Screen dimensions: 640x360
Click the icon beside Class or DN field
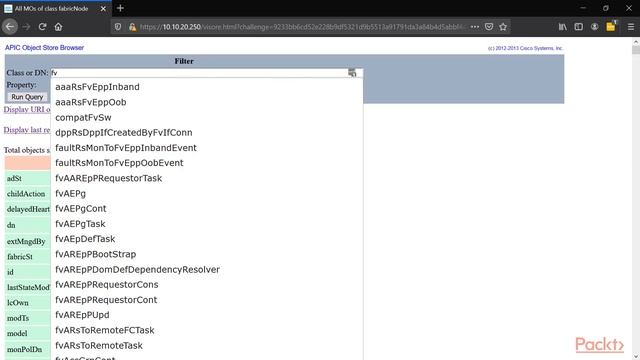(x=352, y=73)
